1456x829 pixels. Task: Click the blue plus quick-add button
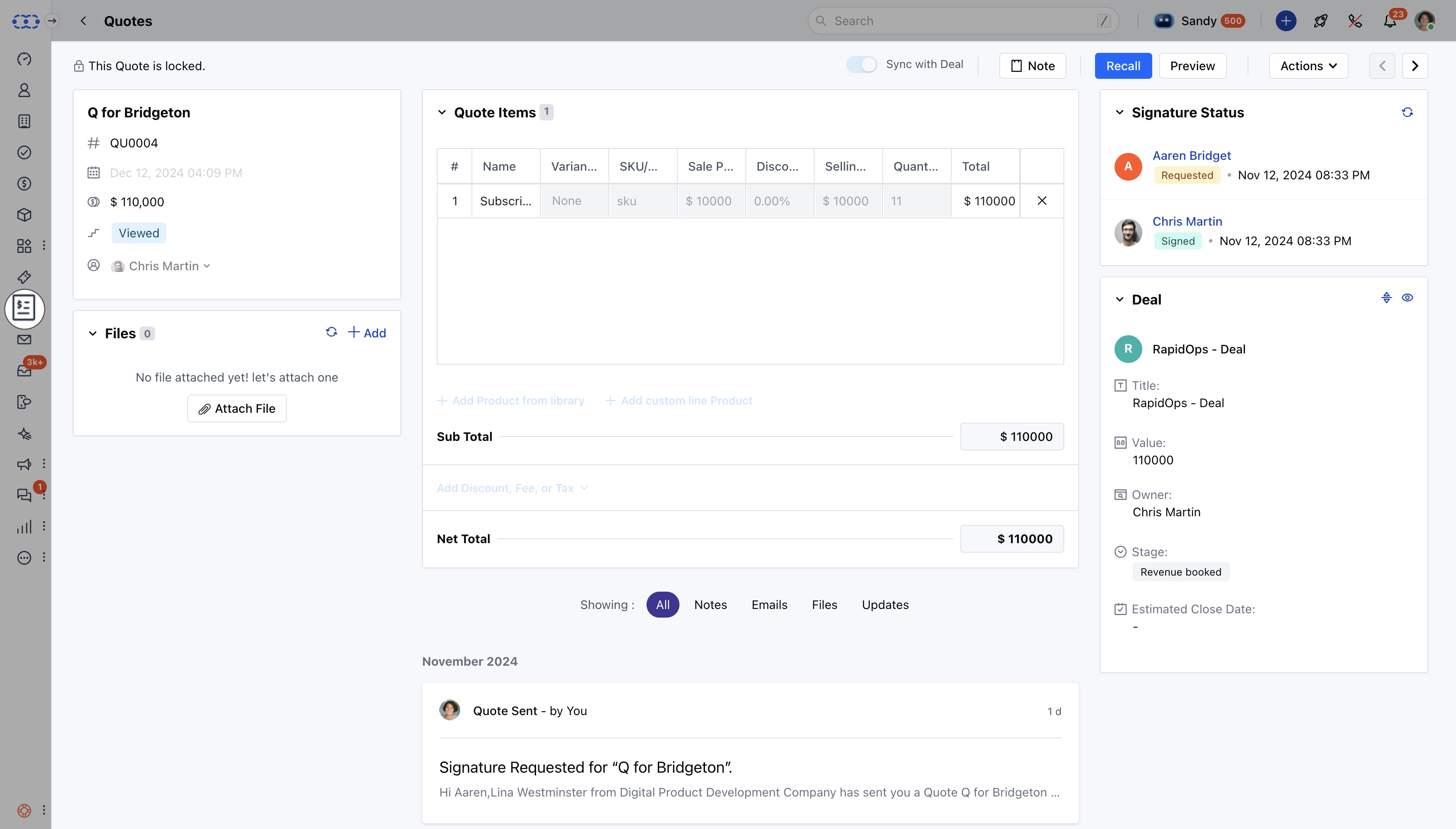point(1286,21)
